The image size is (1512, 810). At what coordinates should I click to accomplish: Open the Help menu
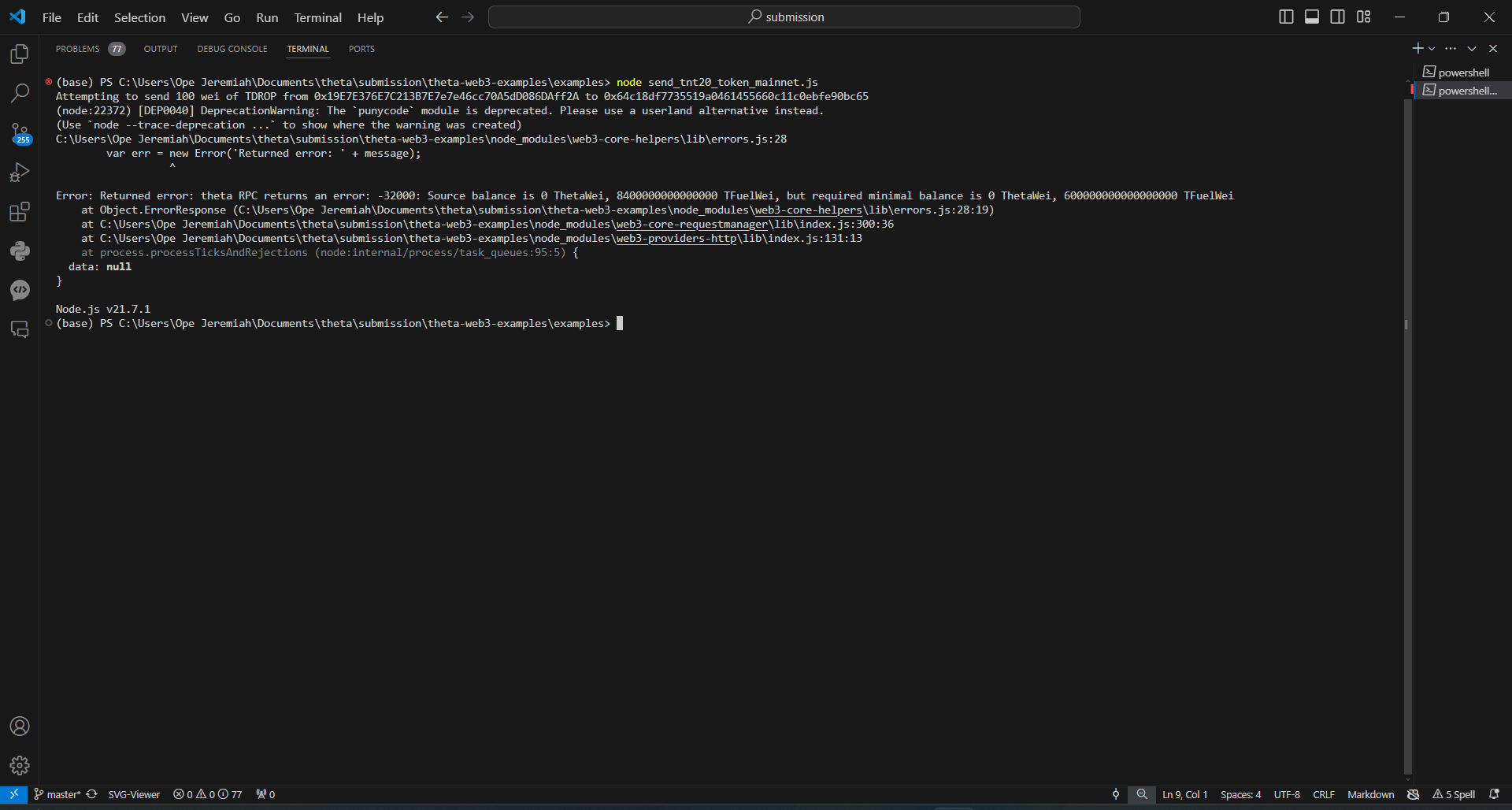370,17
